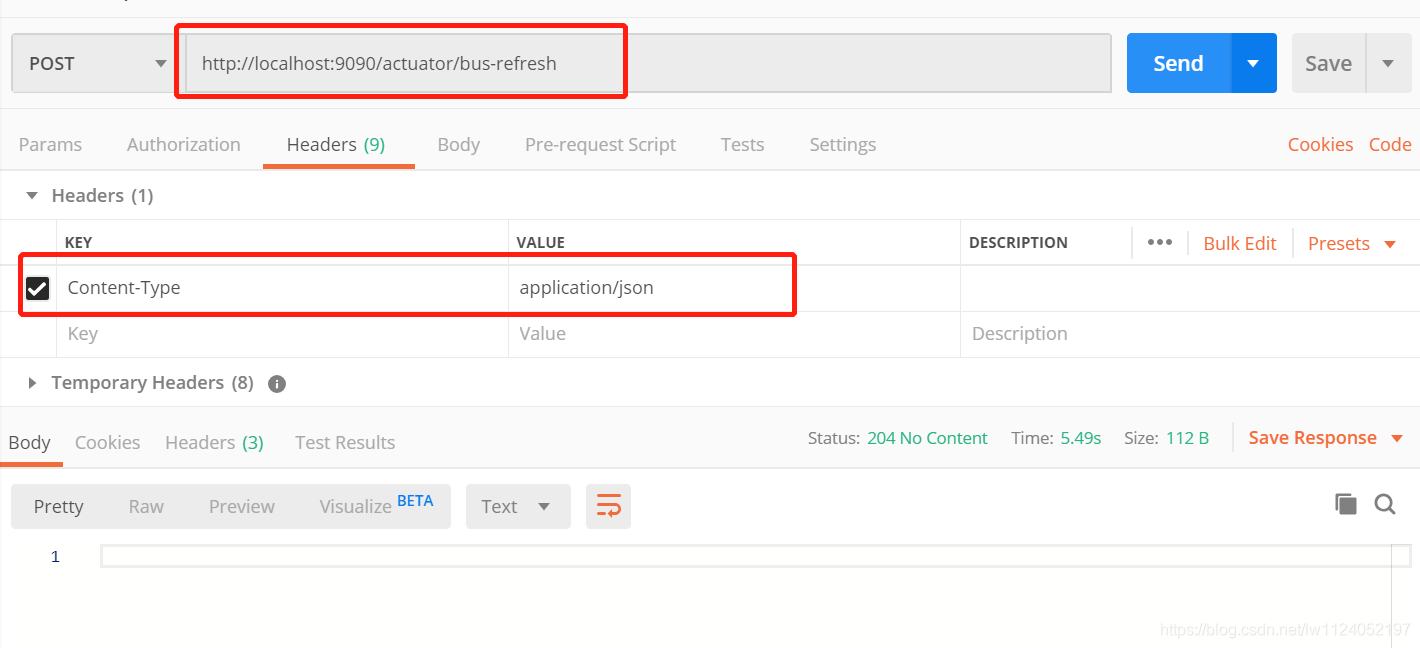The width and height of the screenshot is (1420, 648).
Task: Open the Authorization tab
Action: click(183, 144)
